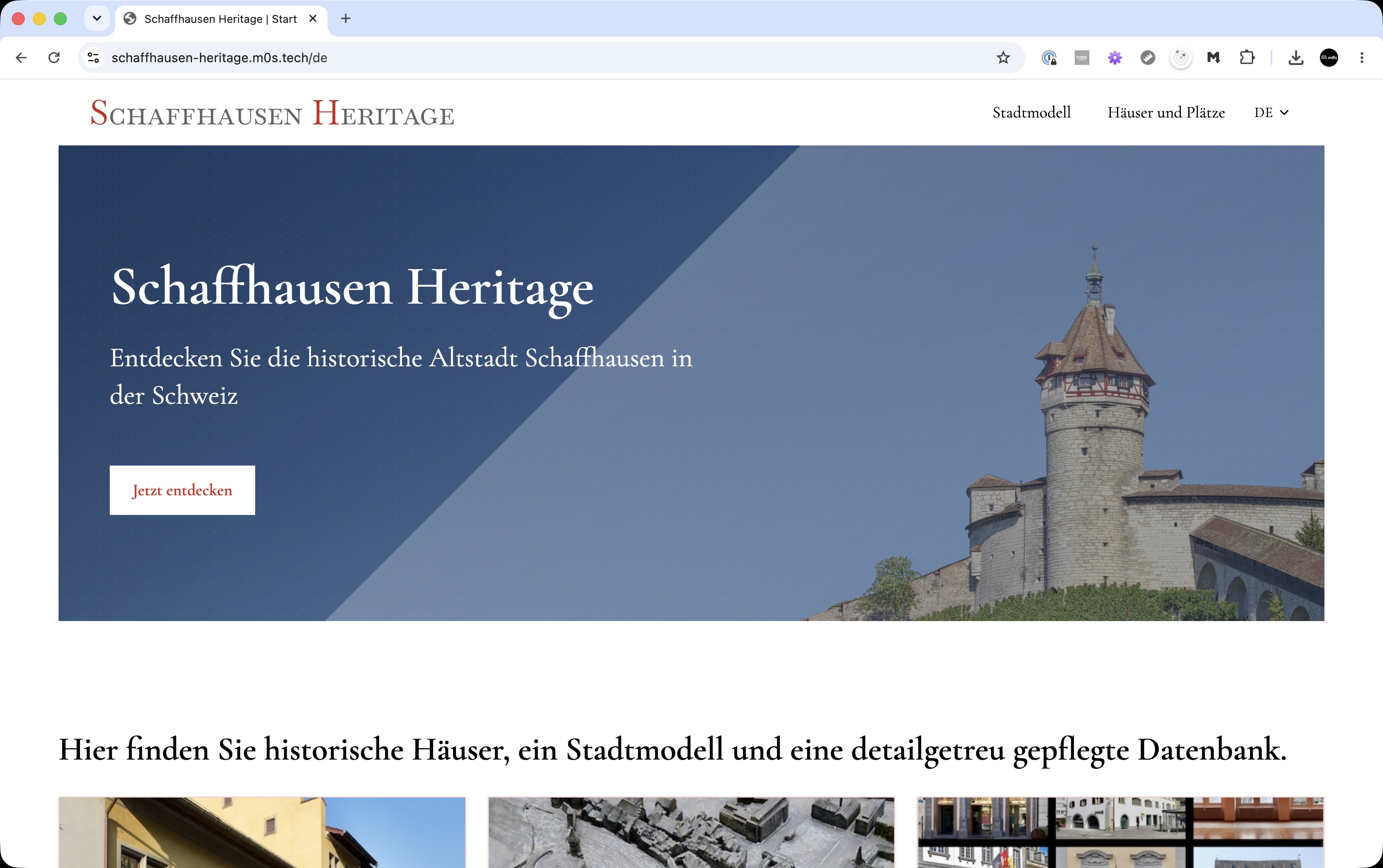Viewport: 1383px width, 868px height.
Task: Click the gray round extension icon with white mark
Action: 1147,58
